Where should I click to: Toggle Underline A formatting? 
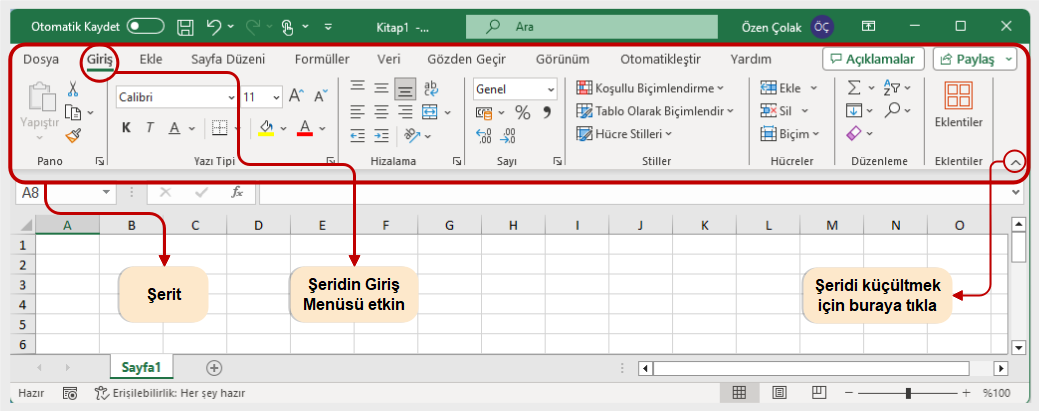coord(174,128)
